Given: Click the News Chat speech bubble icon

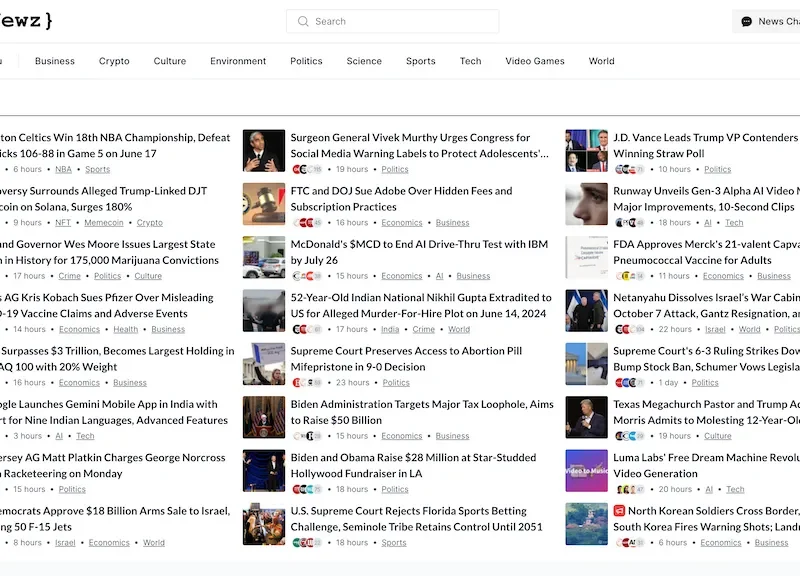Looking at the screenshot, I should (x=746, y=21).
